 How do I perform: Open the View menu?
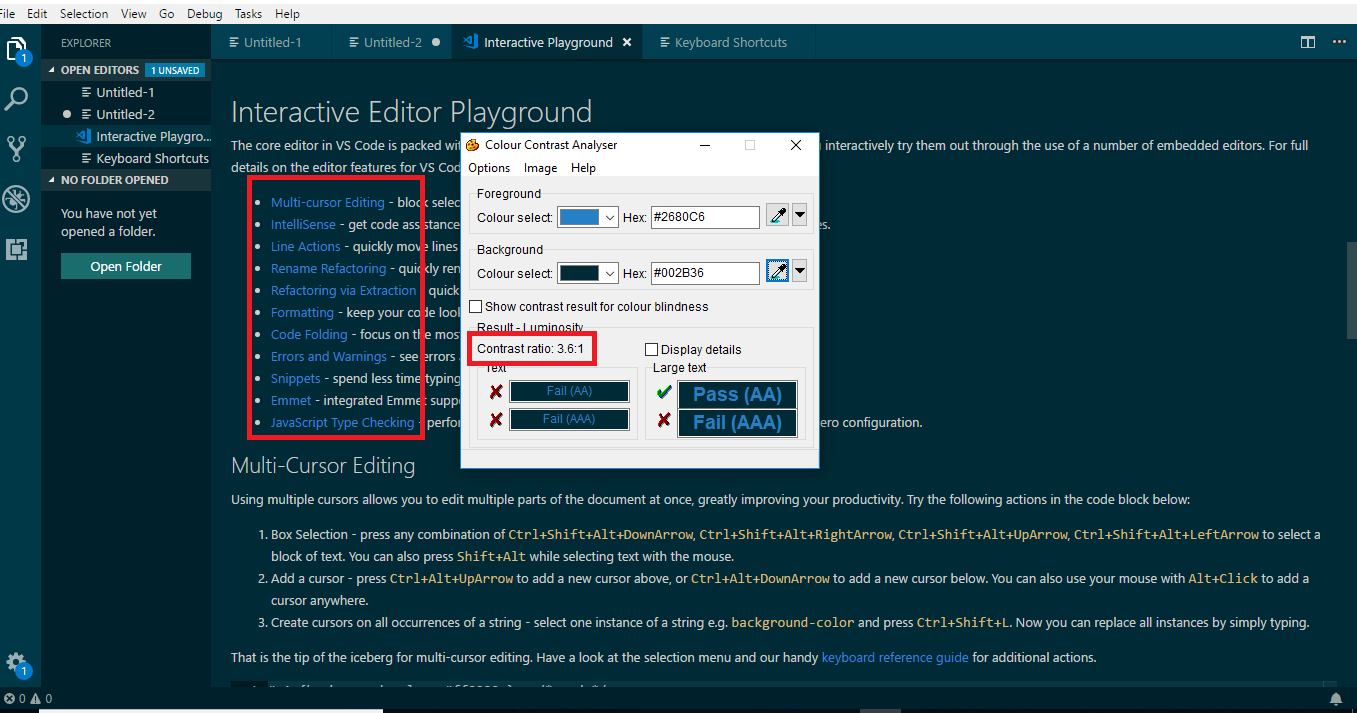click(133, 14)
